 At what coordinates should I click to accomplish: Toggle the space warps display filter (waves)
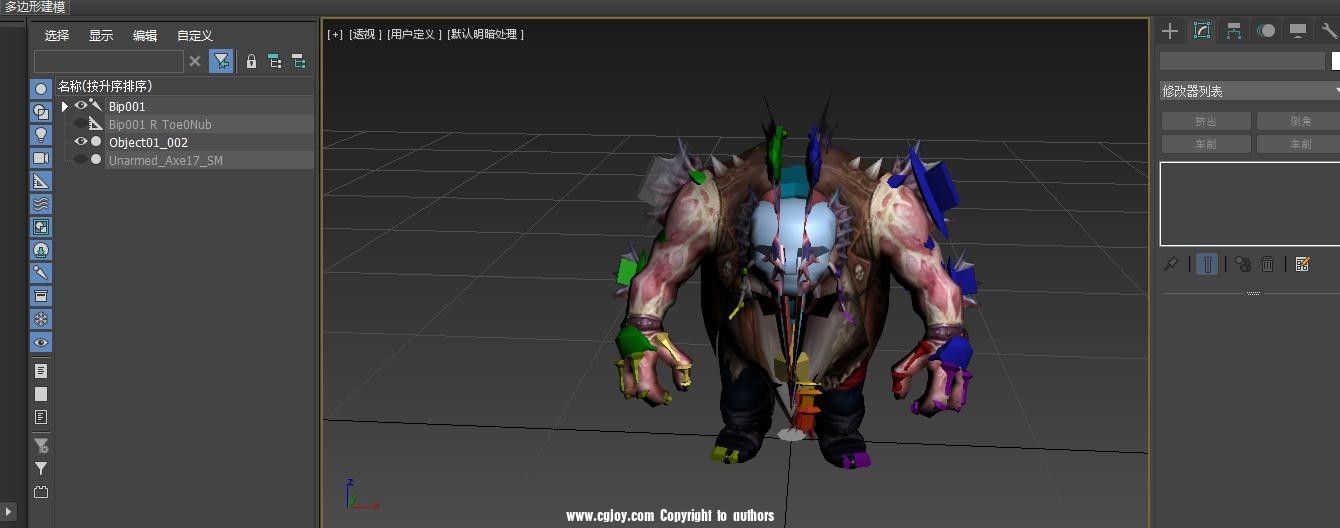41,204
